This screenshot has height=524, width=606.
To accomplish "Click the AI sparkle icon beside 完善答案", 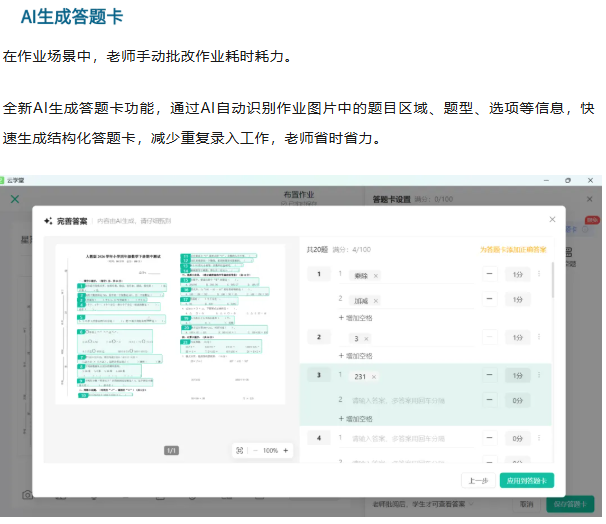I will (48, 221).
